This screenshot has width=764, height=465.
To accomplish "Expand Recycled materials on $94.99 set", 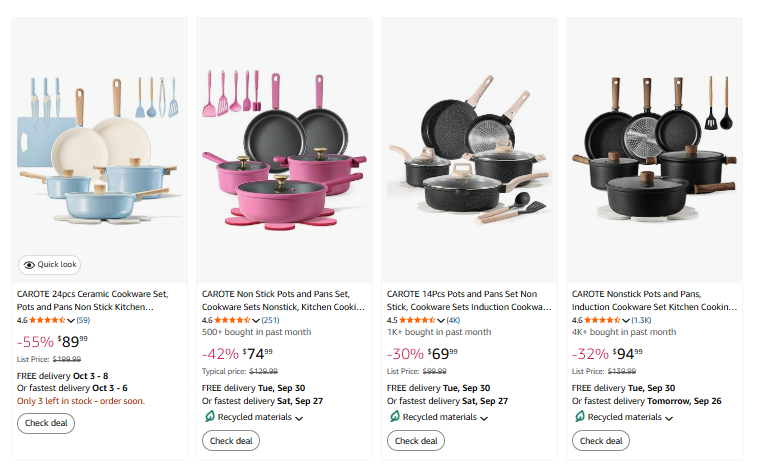I will pyautogui.click(x=669, y=418).
